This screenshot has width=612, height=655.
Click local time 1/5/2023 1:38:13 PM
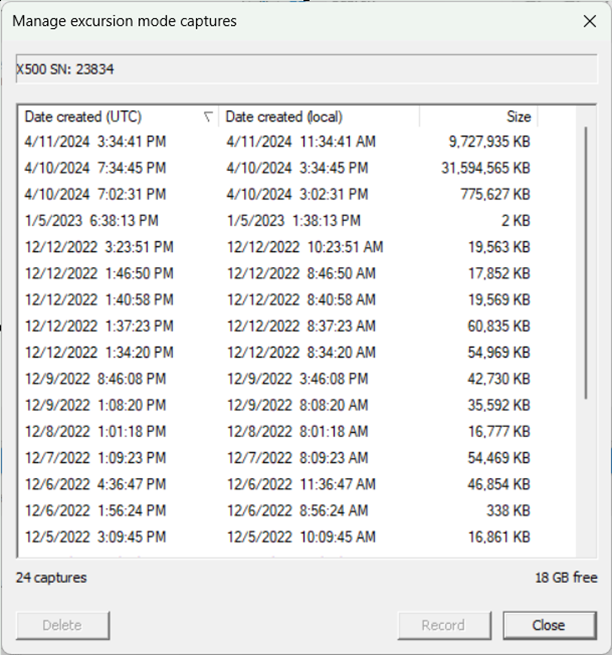tap(293, 221)
